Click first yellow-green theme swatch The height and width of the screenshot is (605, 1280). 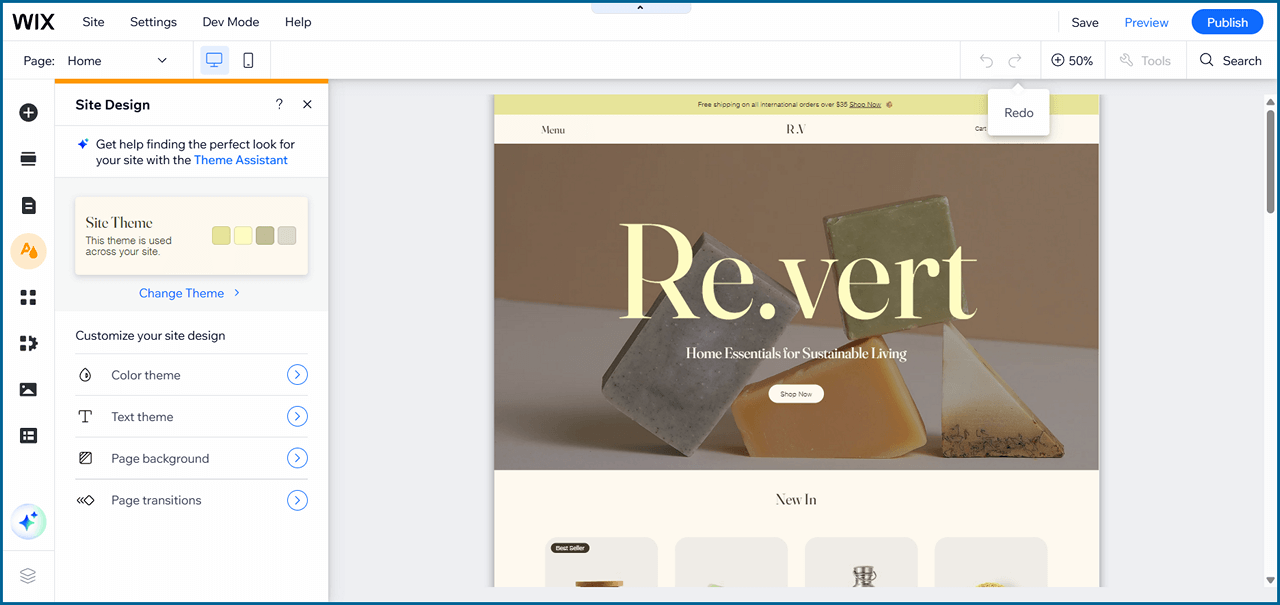coord(221,235)
